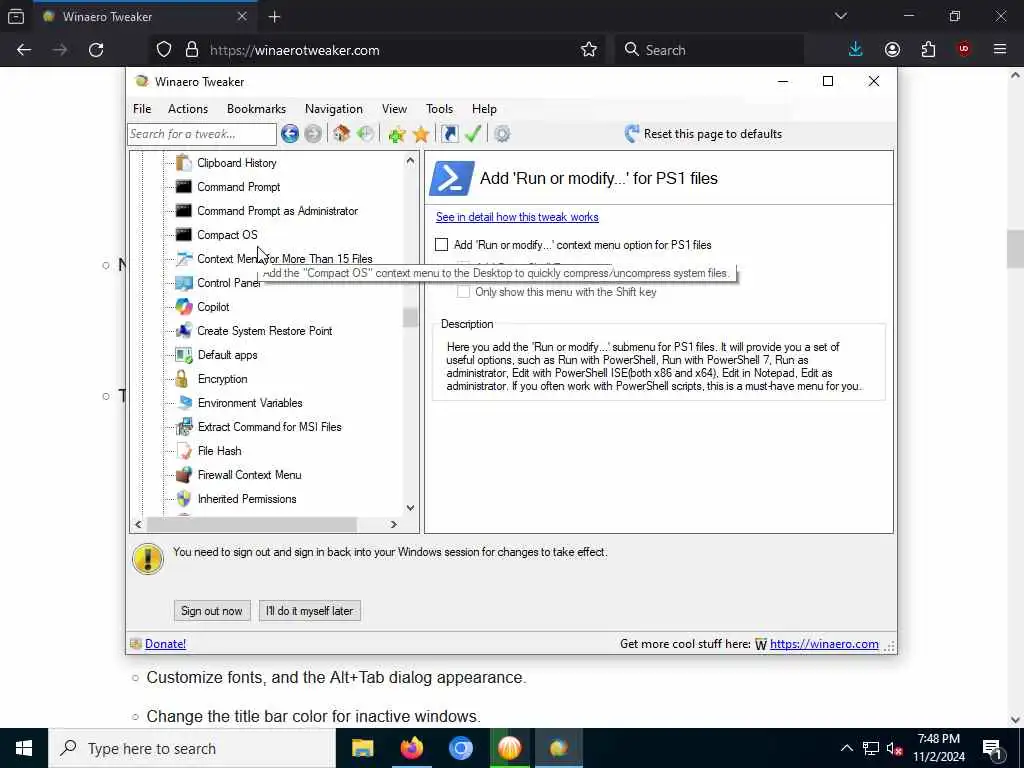Click the Winaero Tweaker browser tab
The image size is (1024, 768).
pos(144,17)
